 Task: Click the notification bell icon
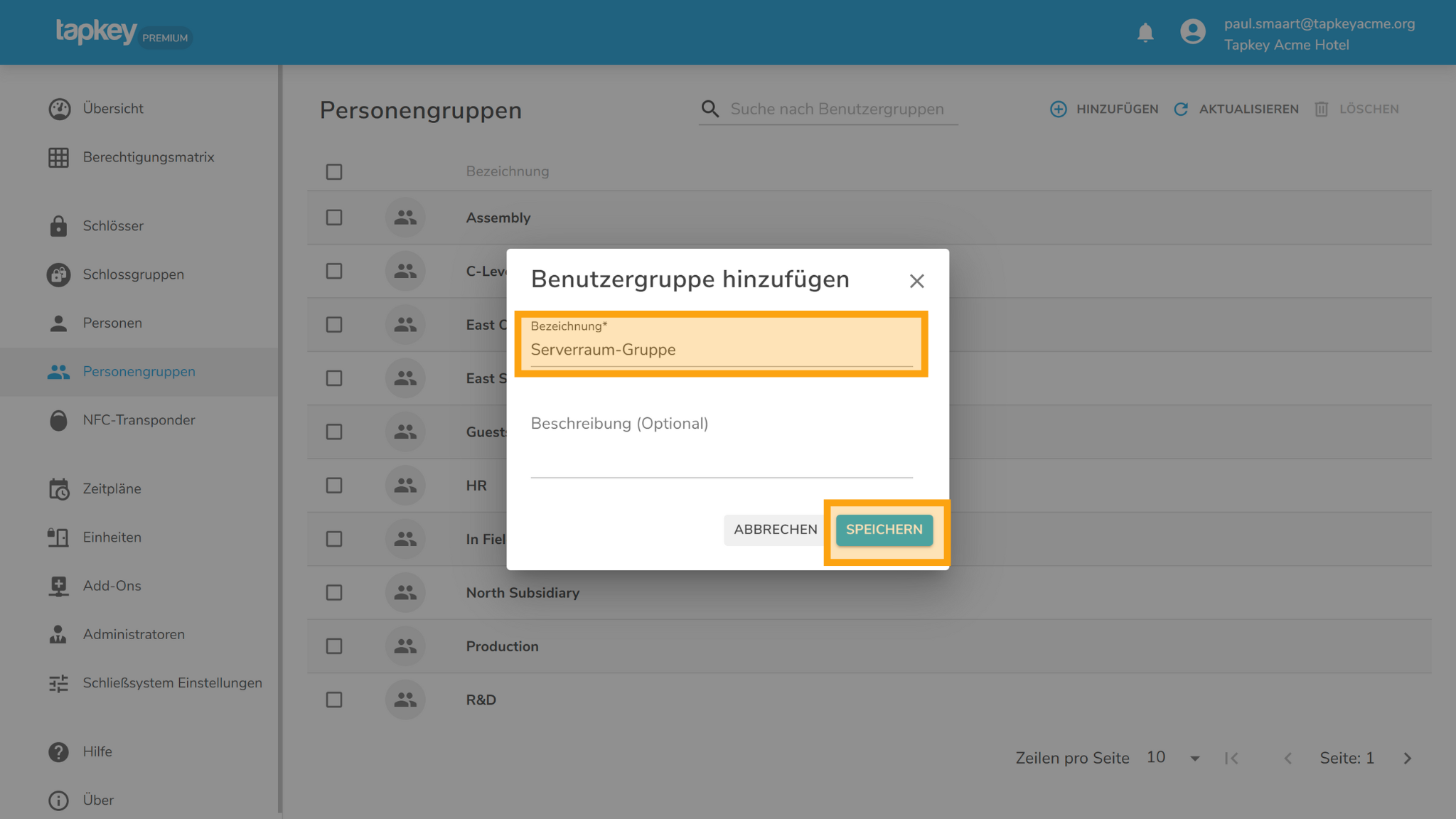[x=1145, y=33]
